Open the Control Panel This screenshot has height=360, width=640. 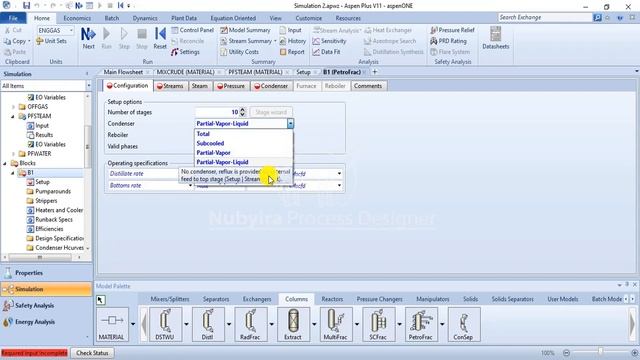pyautogui.click(x=193, y=30)
